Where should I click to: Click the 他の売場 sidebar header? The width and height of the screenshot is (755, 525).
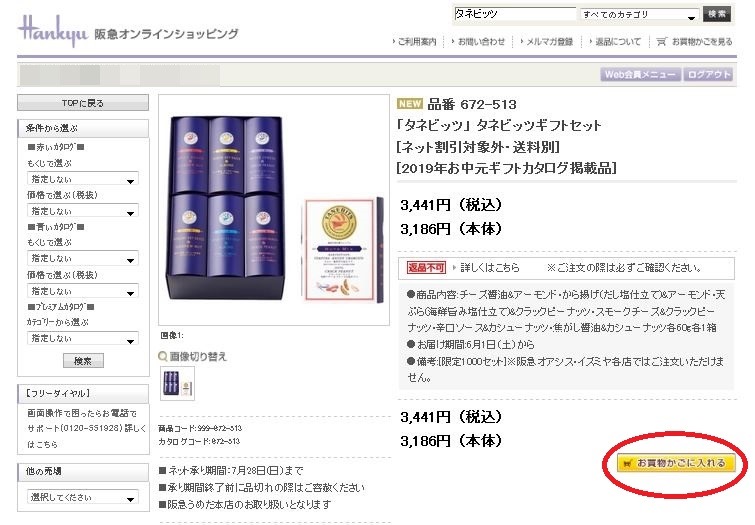coord(83,472)
